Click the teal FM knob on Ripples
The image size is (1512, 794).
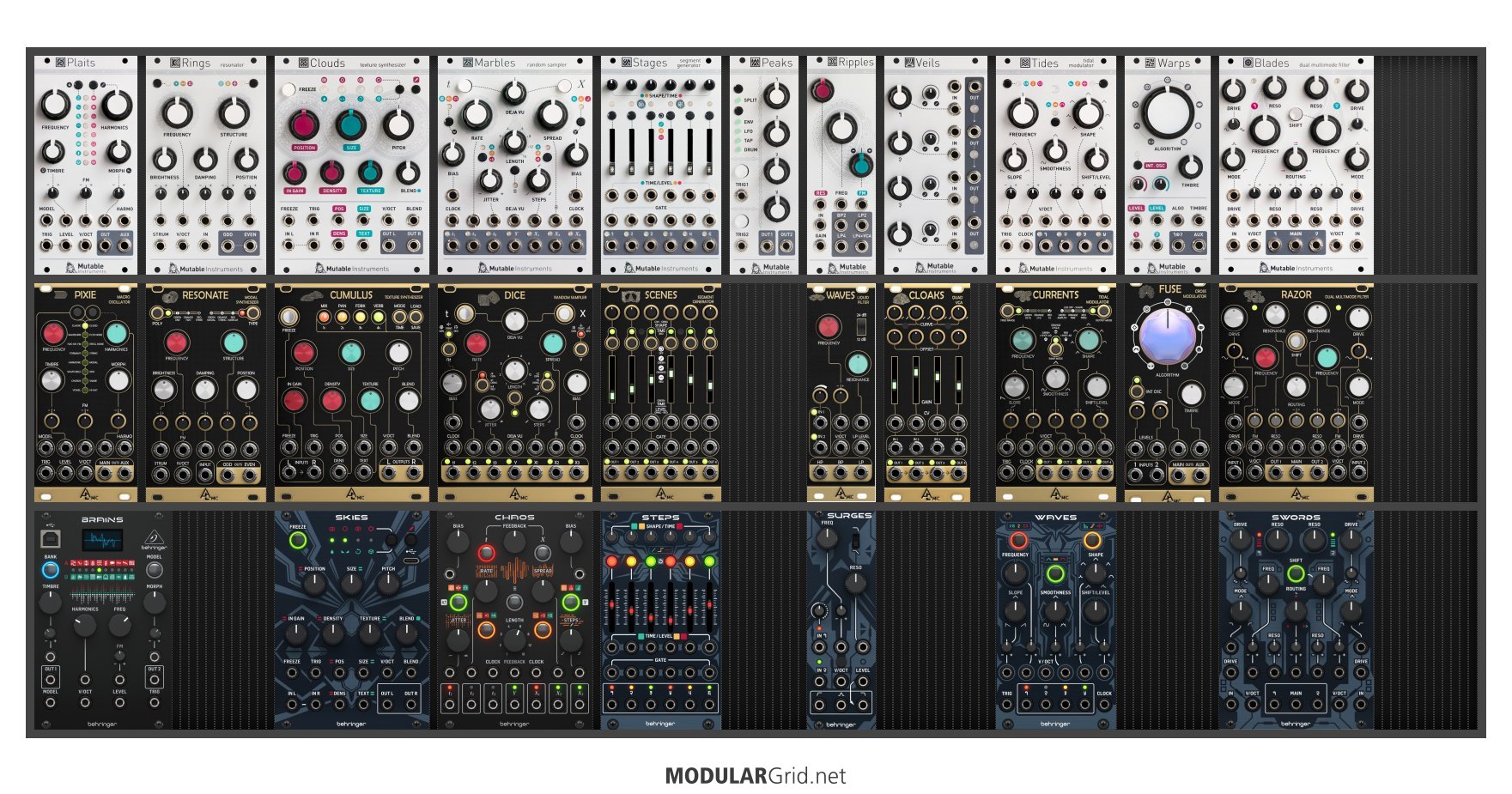coord(861,164)
